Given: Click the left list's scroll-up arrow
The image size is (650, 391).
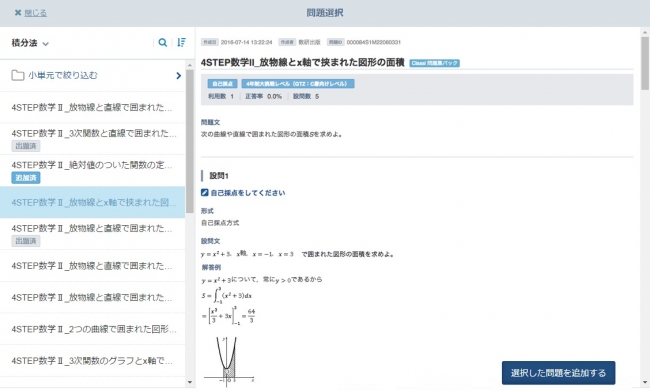Looking at the screenshot, I should (190, 65).
